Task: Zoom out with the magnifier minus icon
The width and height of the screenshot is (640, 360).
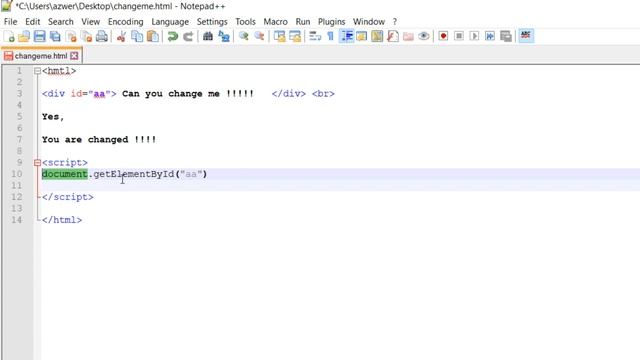Action: point(259,36)
